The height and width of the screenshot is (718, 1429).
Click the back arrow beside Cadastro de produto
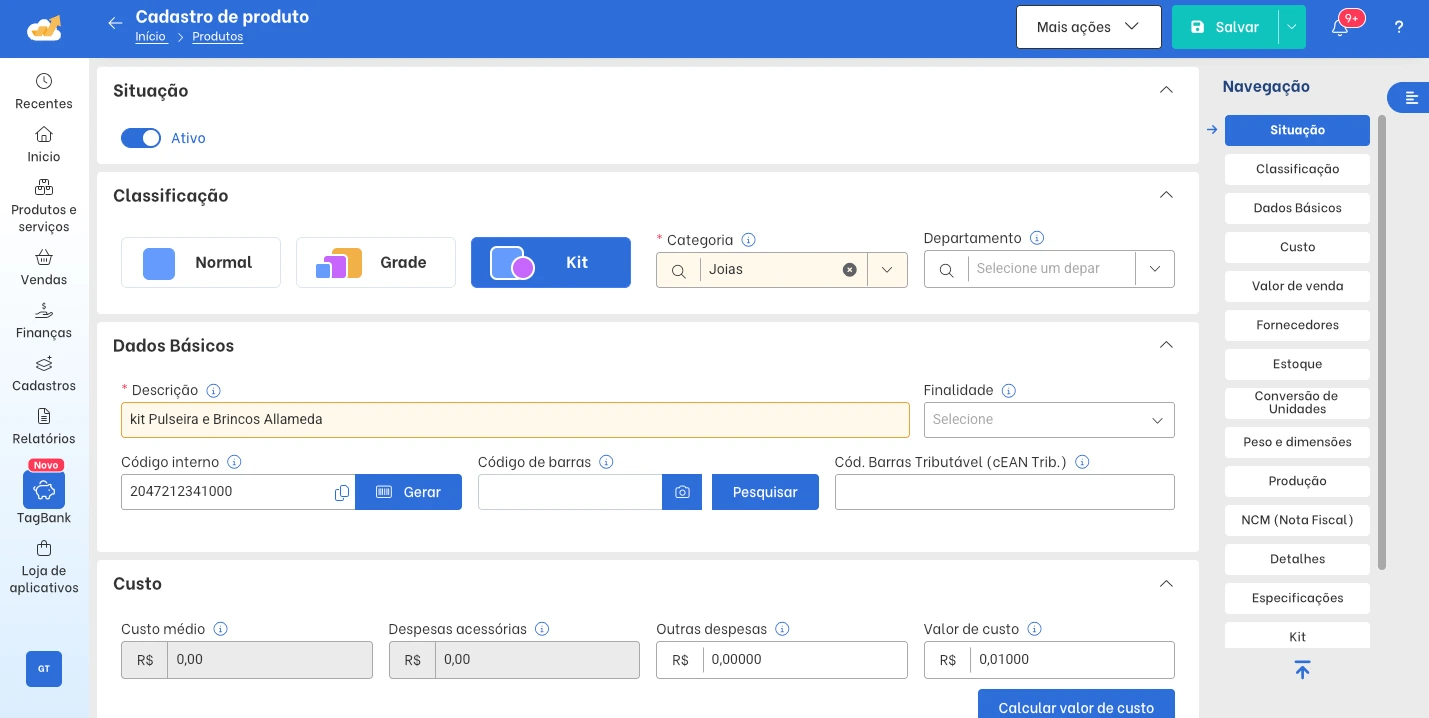pyautogui.click(x=115, y=23)
